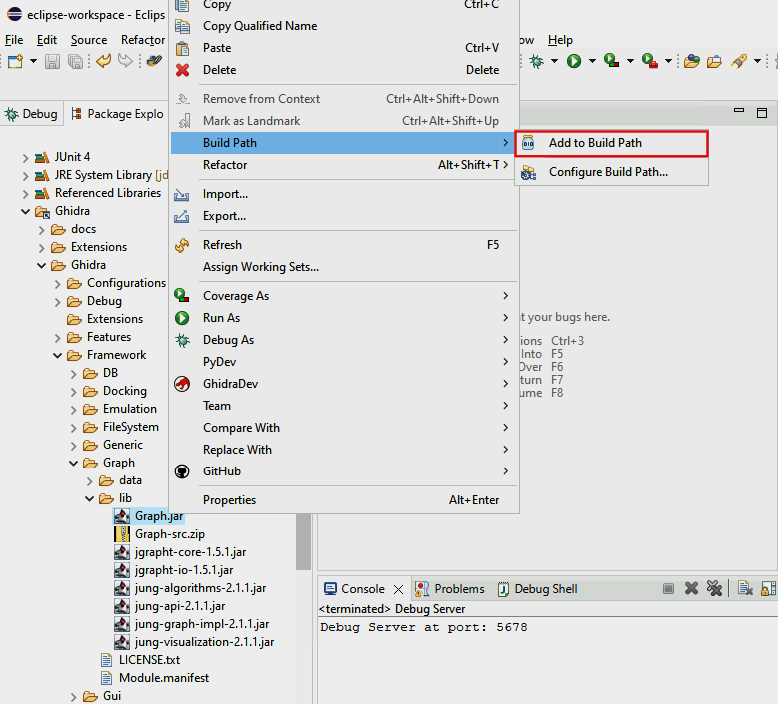
Task: Open the GhidraDev submenu
Action: [x=344, y=384]
